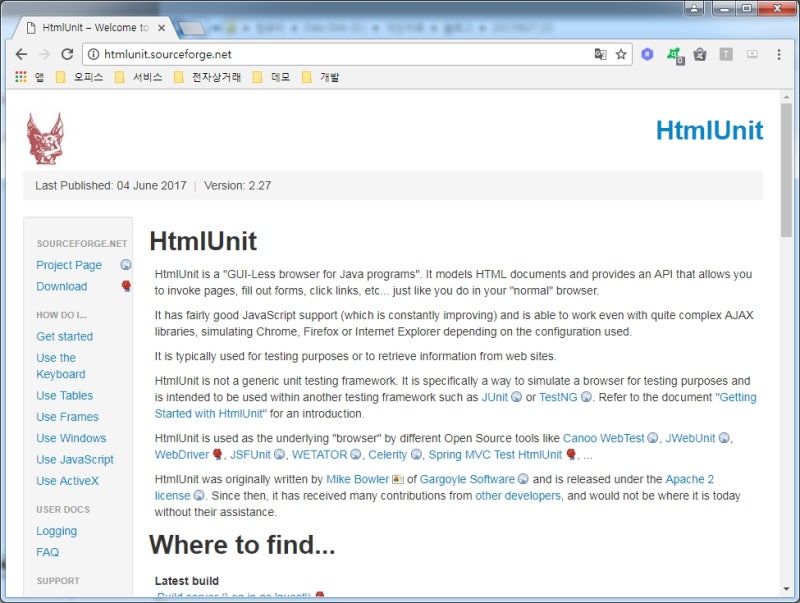Open the 전자상거래 bookmarks folder

[207, 77]
